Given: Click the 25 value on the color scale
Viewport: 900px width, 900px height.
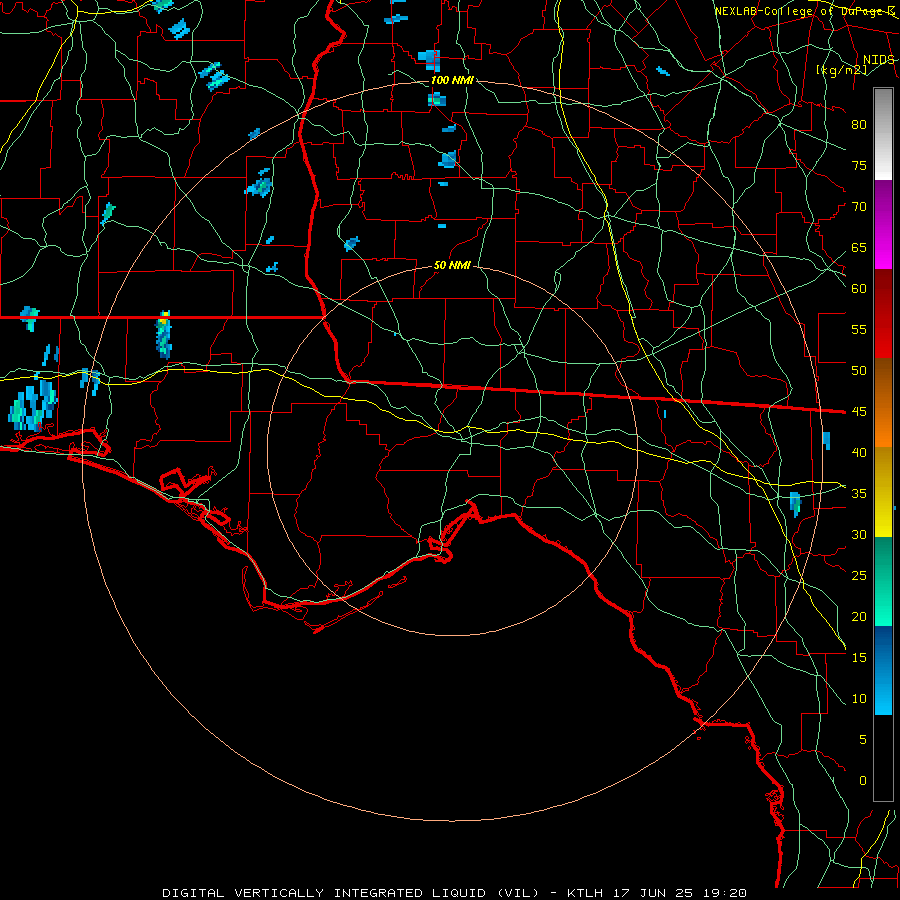Looking at the screenshot, I should click(859, 575).
